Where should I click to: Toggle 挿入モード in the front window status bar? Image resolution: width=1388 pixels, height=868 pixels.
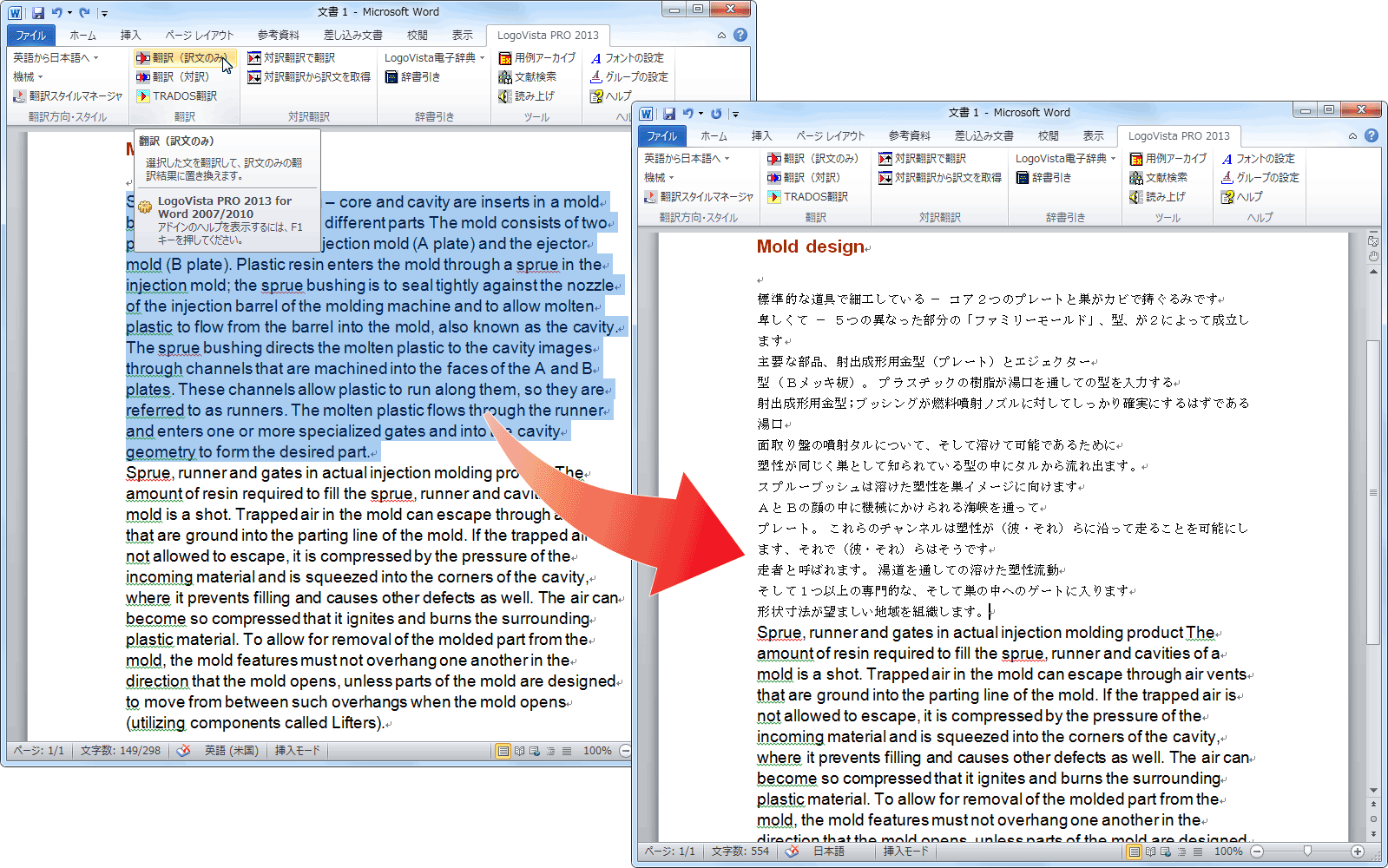pos(905,852)
